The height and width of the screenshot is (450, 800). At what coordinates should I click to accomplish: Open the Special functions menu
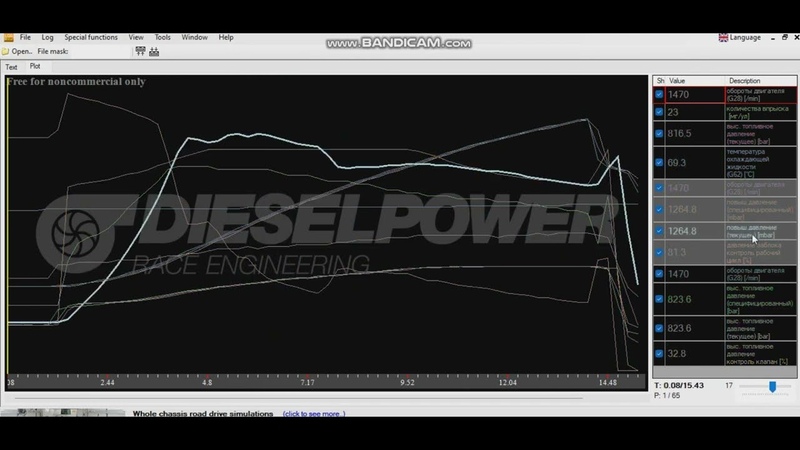(91, 37)
